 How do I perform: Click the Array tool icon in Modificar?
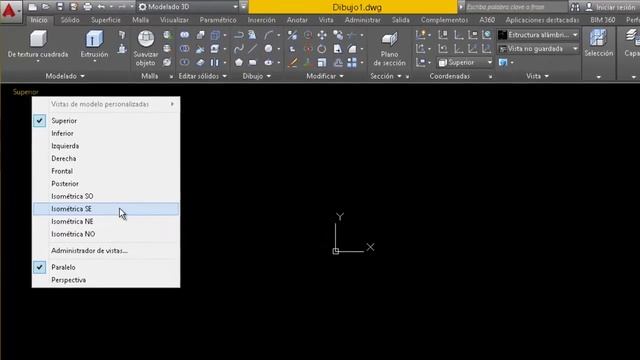(352, 62)
